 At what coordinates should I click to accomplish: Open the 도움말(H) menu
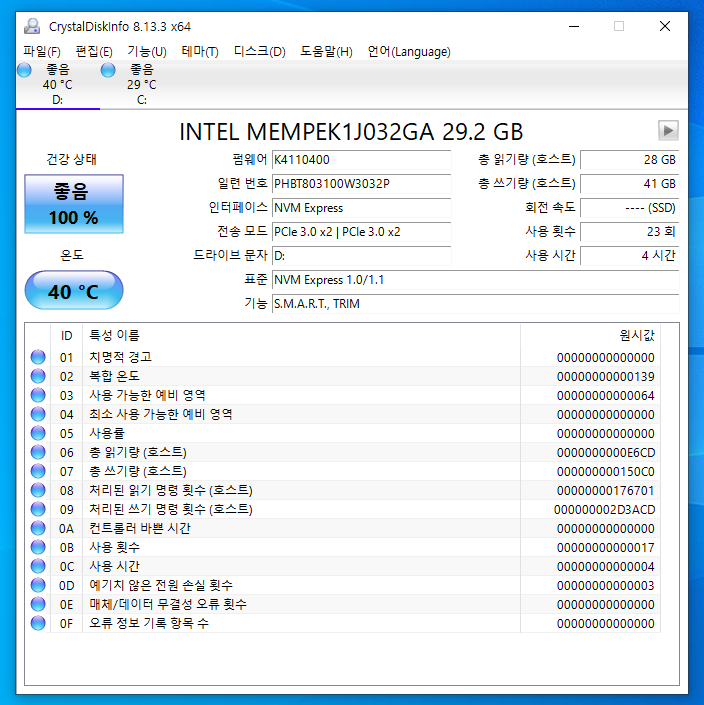tap(326, 52)
